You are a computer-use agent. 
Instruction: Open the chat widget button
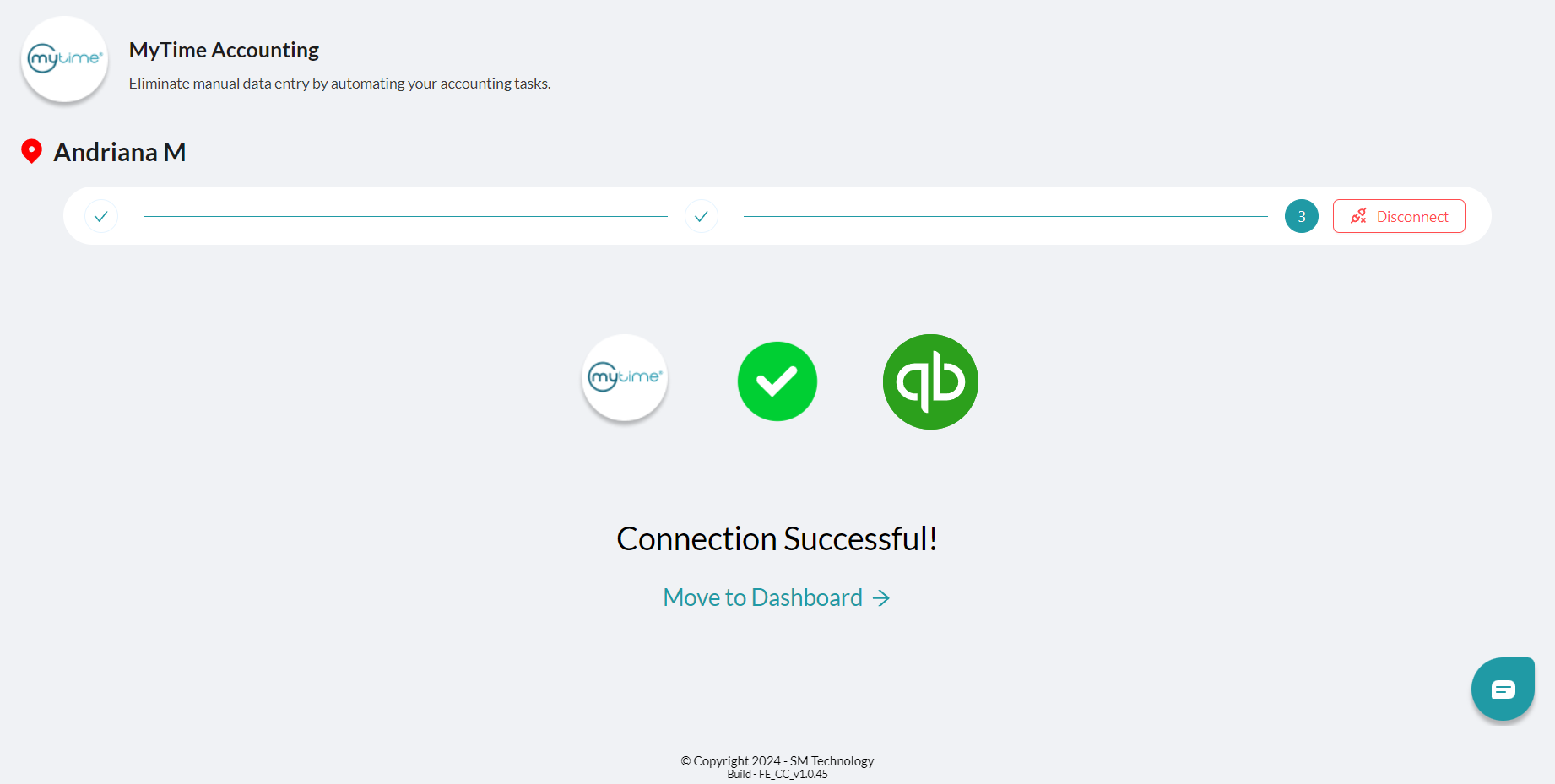[x=1503, y=689]
